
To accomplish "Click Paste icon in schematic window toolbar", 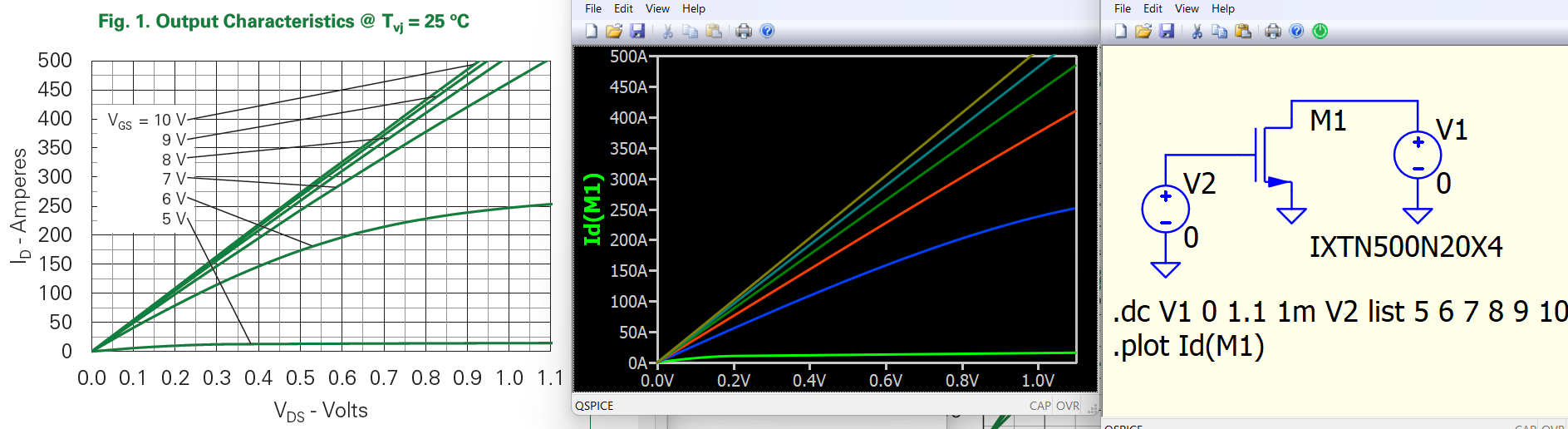I will tap(1243, 31).
